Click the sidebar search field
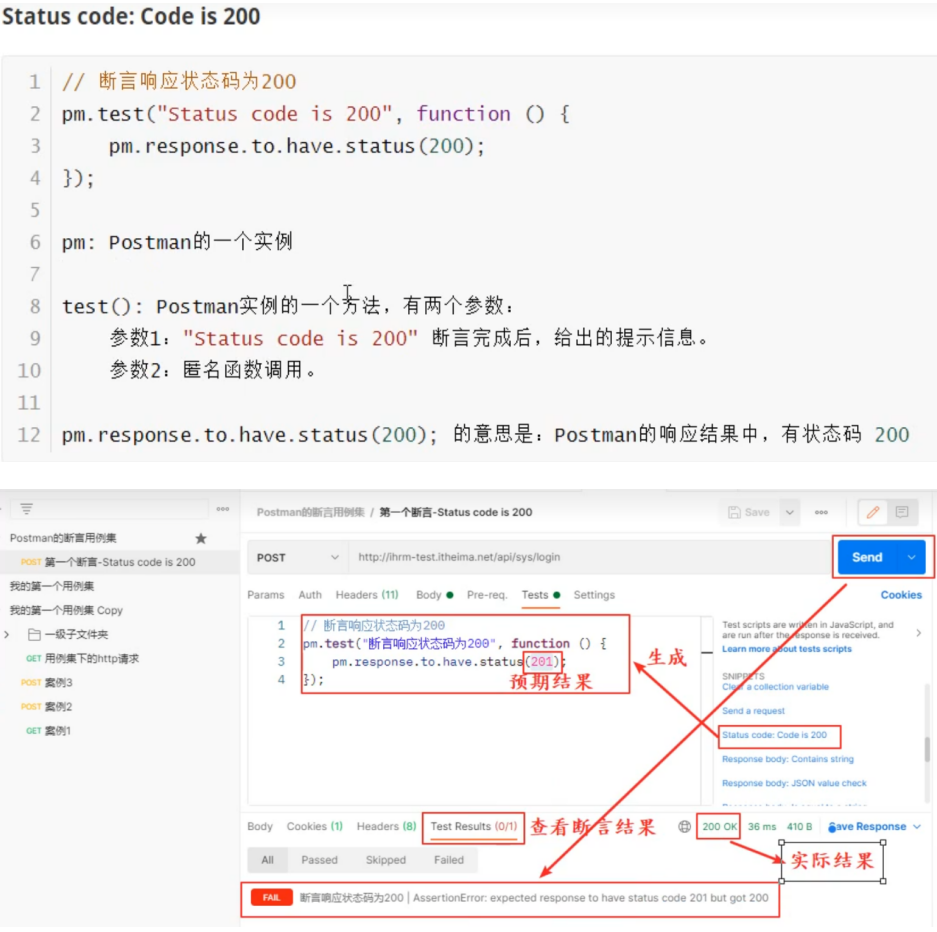 [x=108, y=509]
